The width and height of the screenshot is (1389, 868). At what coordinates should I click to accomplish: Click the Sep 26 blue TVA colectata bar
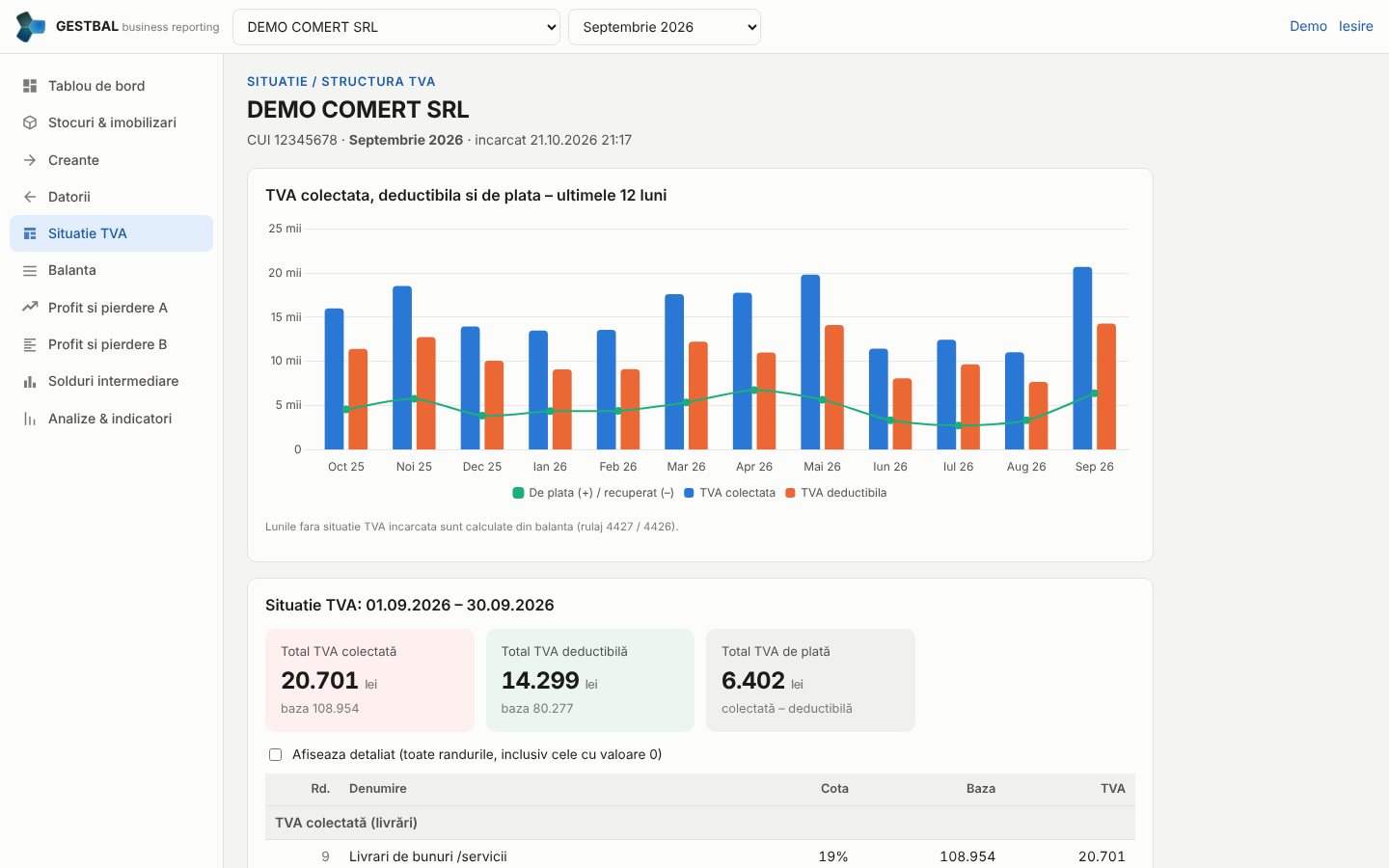coord(1082,358)
